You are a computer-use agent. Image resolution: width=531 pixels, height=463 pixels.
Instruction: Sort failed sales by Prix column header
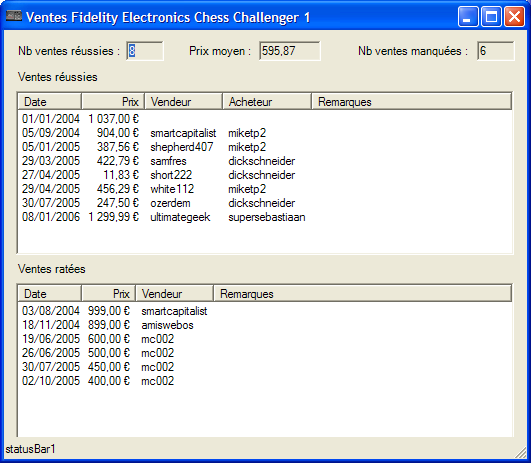tap(108, 294)
